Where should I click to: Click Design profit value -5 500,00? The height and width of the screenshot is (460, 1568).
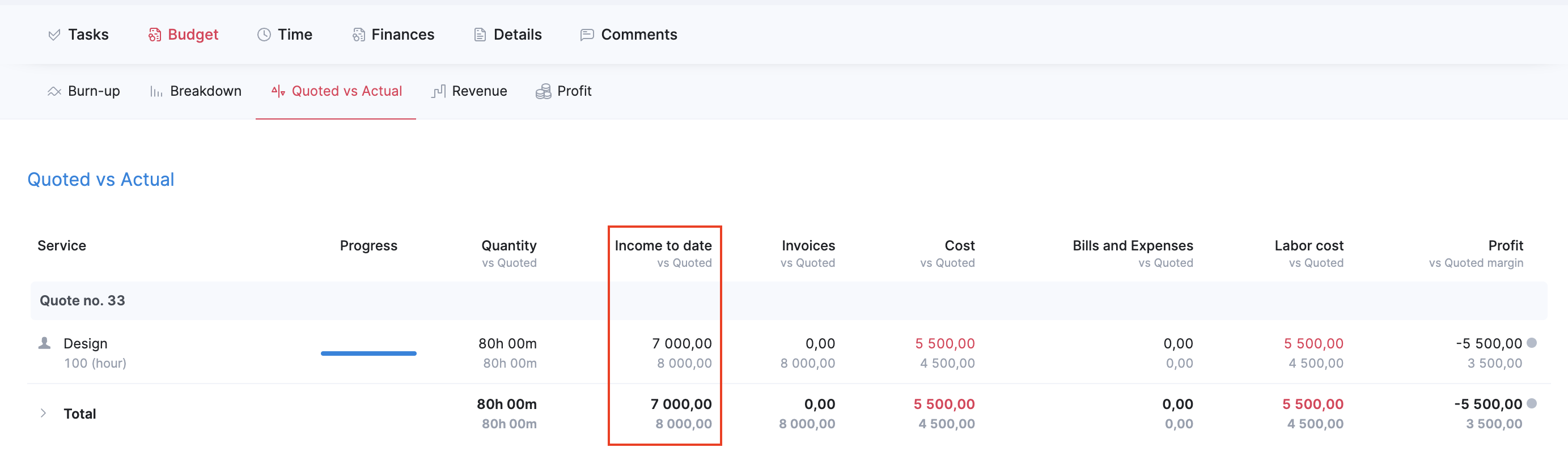[x=1489, y=344]
